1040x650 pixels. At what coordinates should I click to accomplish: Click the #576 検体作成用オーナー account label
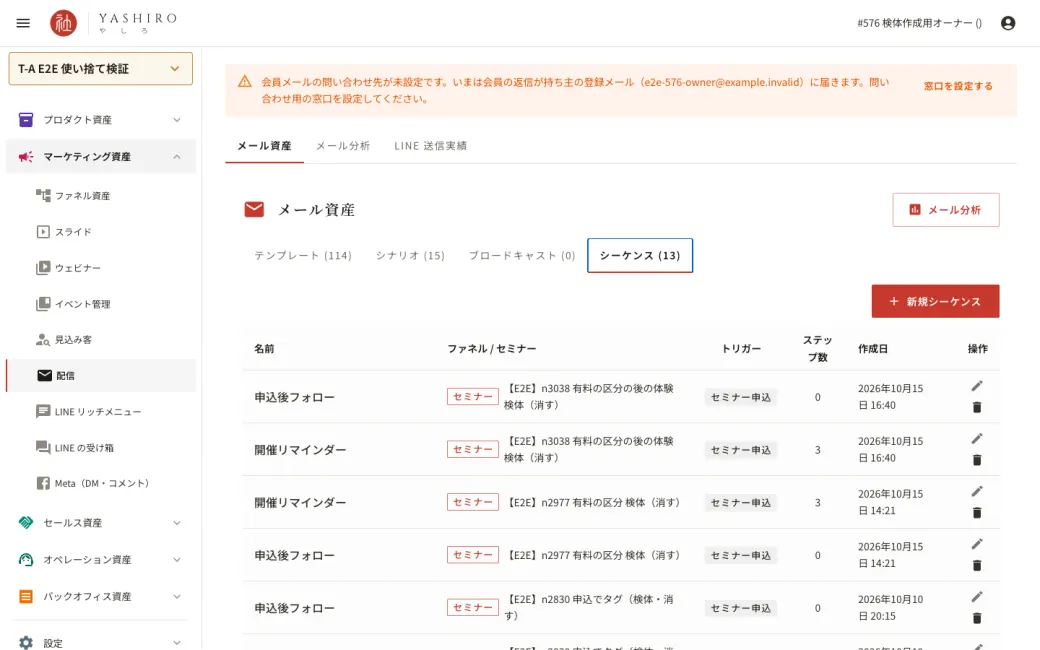coord(919,23)
